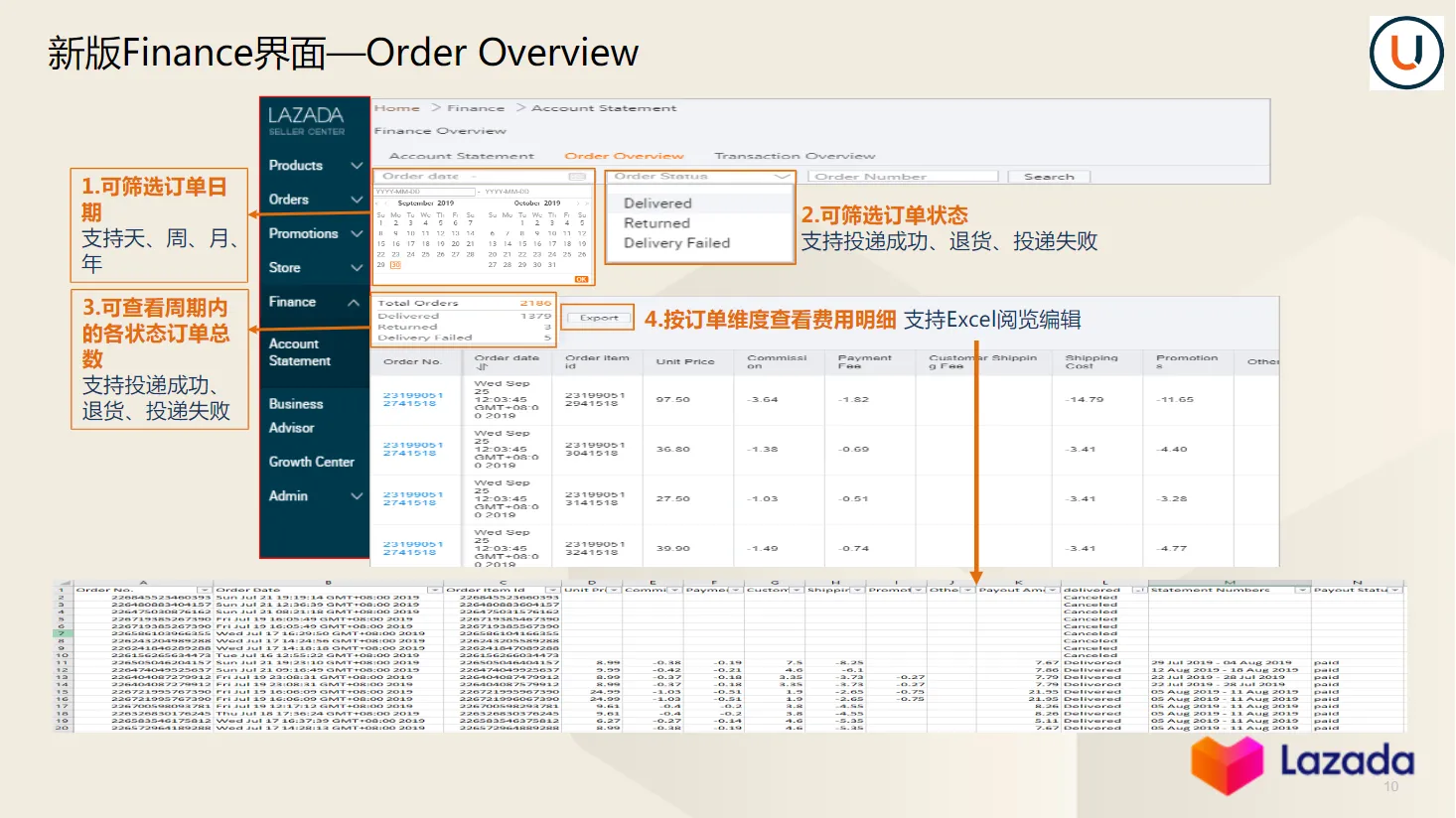Click the Lazada Seller Center logo

coord(306,119)
